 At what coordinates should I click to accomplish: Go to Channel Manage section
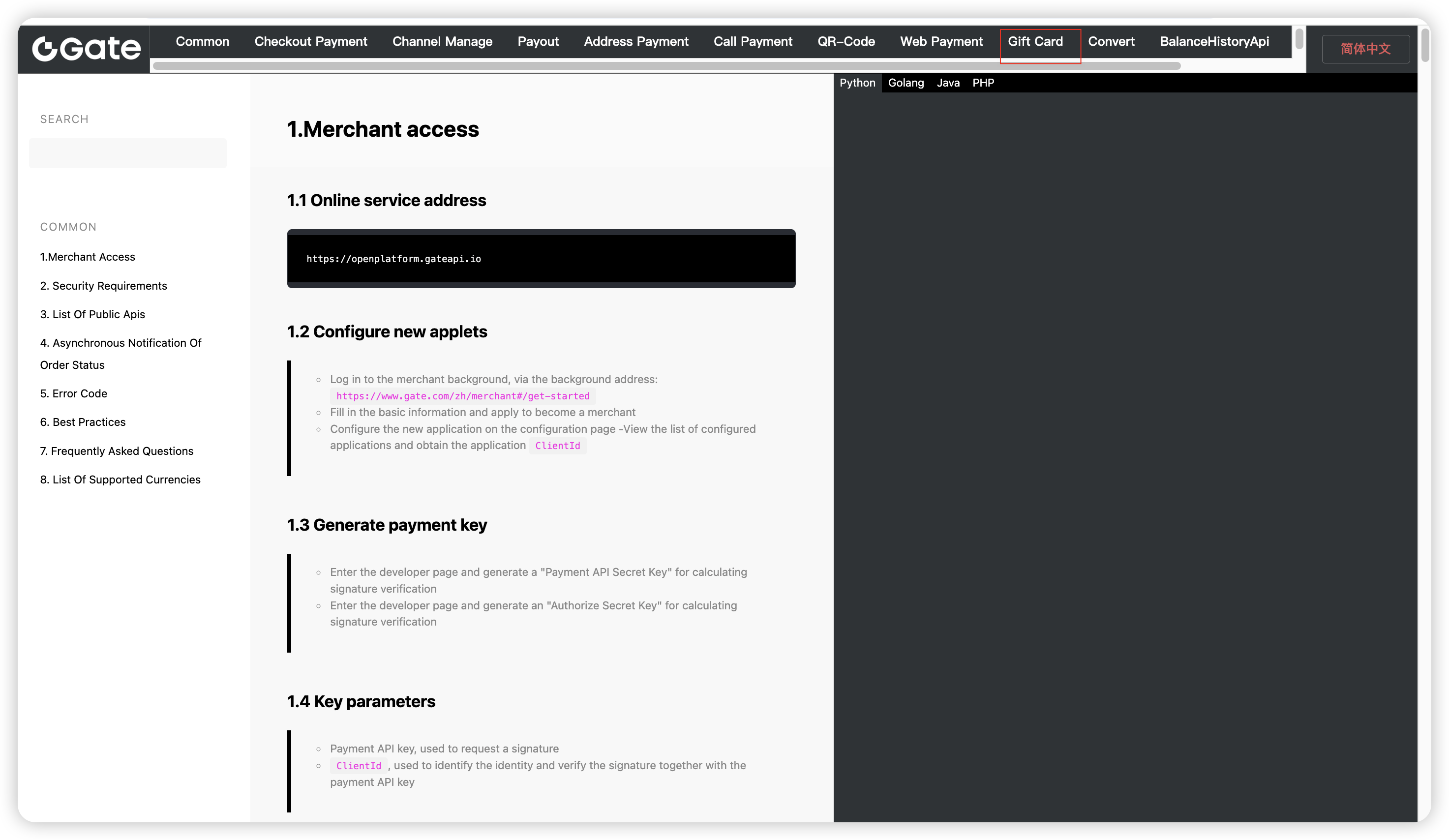tap(442, 41)
